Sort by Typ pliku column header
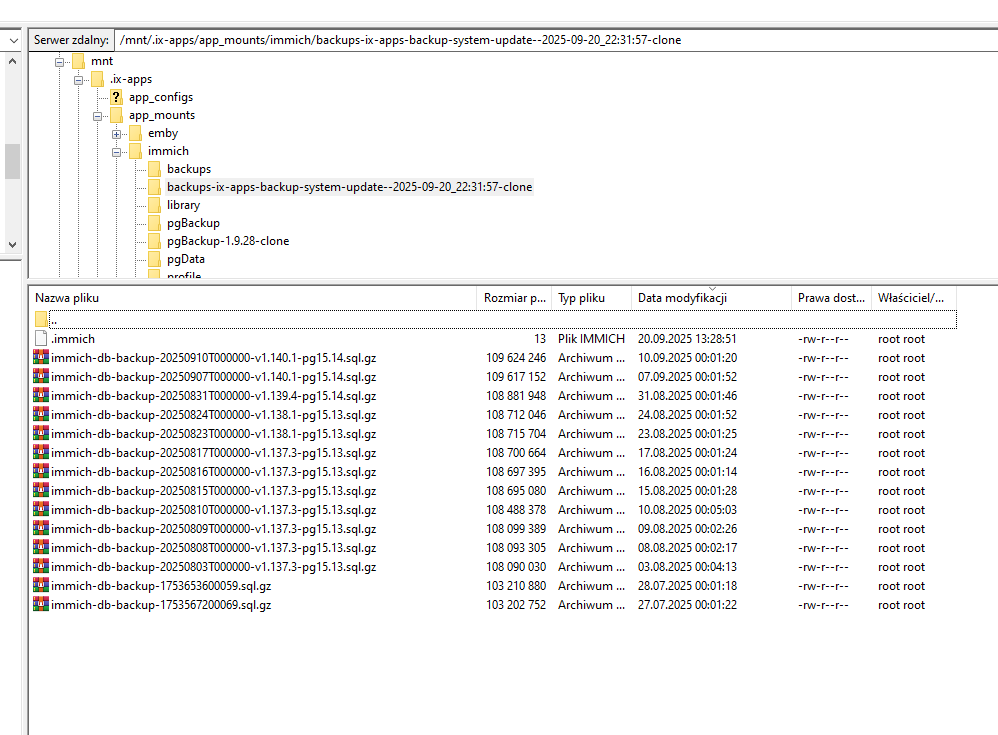 coord(591,298)
